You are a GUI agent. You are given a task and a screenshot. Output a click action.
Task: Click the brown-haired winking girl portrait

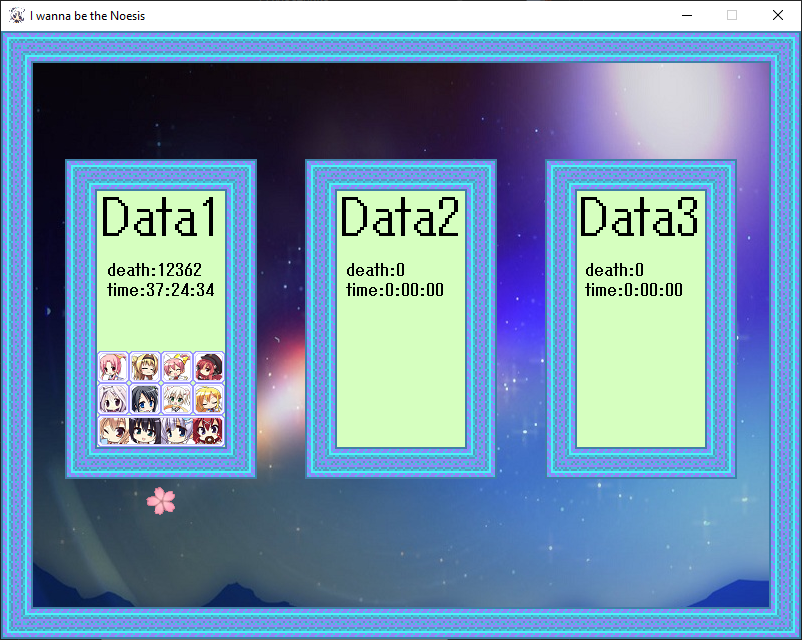coord(113,431)
